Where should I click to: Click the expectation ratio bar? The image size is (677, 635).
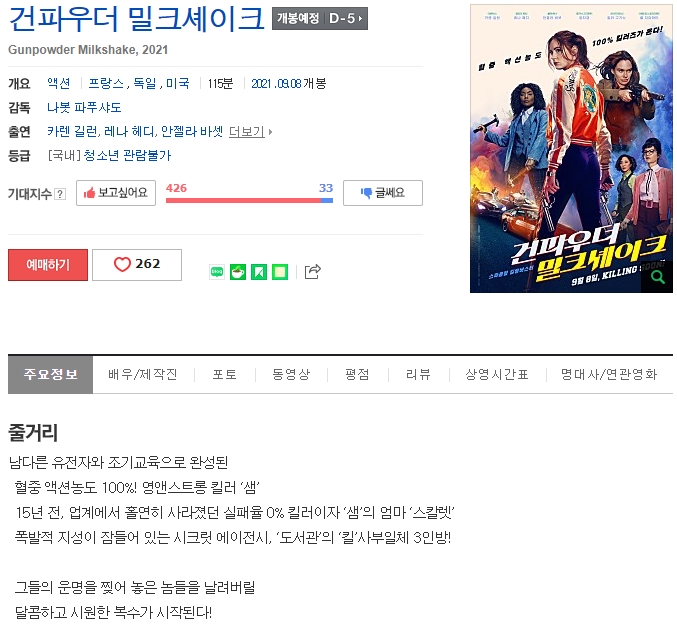(x=249, y=200)
